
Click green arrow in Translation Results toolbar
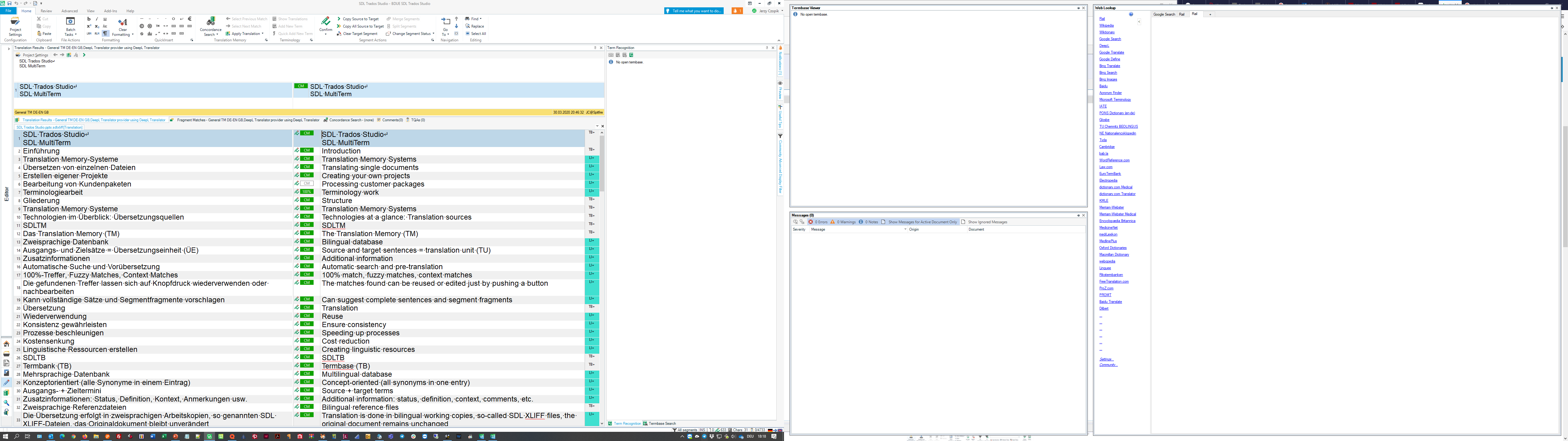(84, 55)
